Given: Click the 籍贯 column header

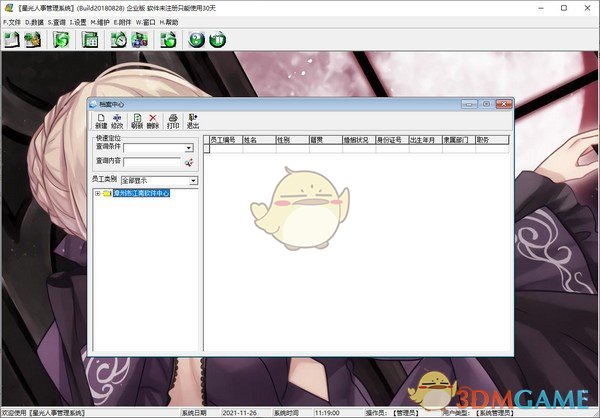Looking at the screenshot, I should 326,140.
